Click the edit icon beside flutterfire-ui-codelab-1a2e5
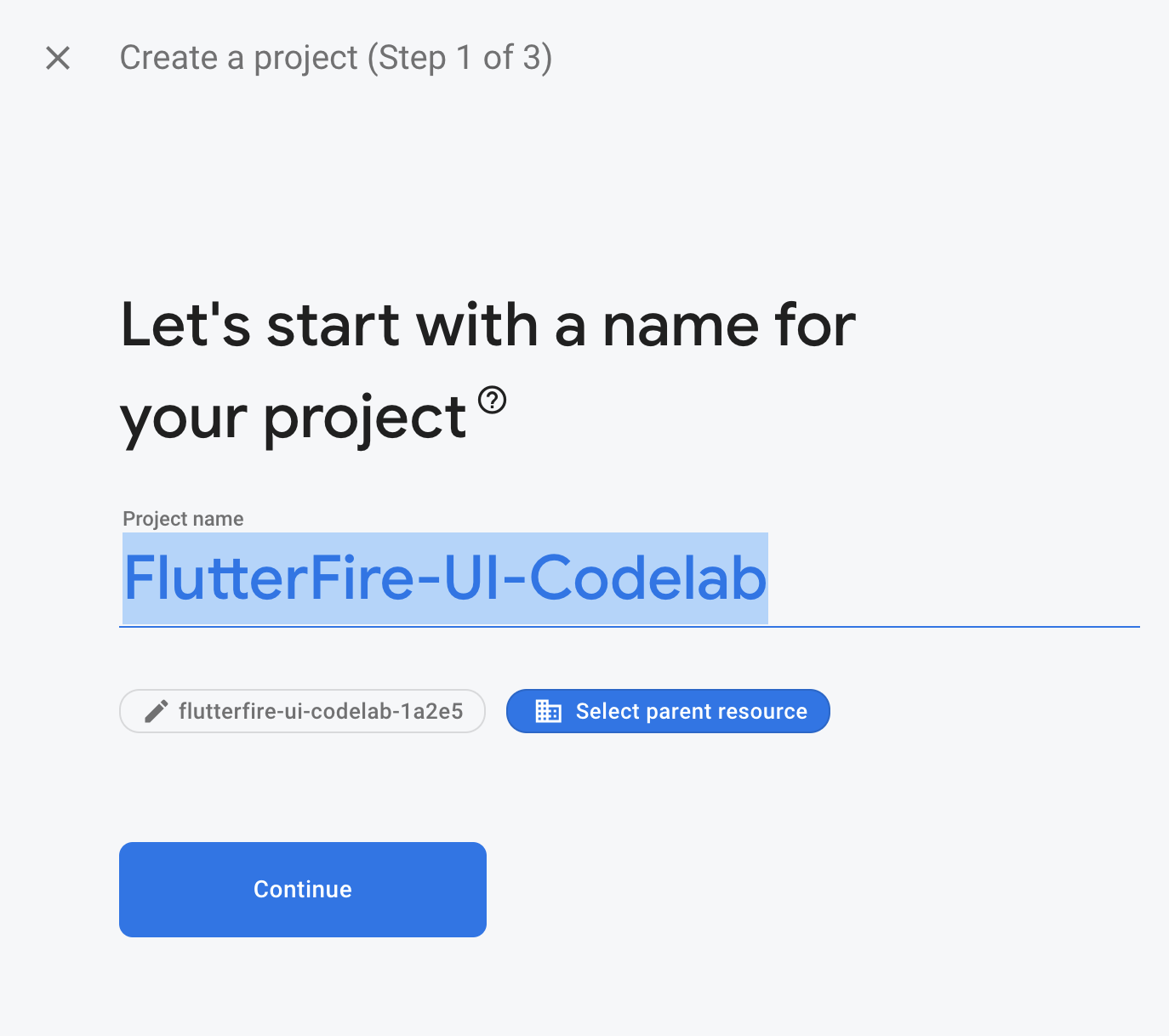The height and width of the screenshot is (1036, 1169). [x=156, y=711]
